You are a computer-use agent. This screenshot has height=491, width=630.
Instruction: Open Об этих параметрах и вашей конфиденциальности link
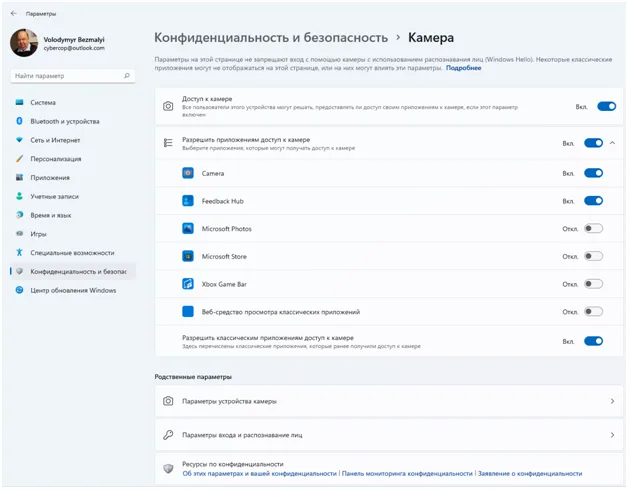tap(260, 474)
